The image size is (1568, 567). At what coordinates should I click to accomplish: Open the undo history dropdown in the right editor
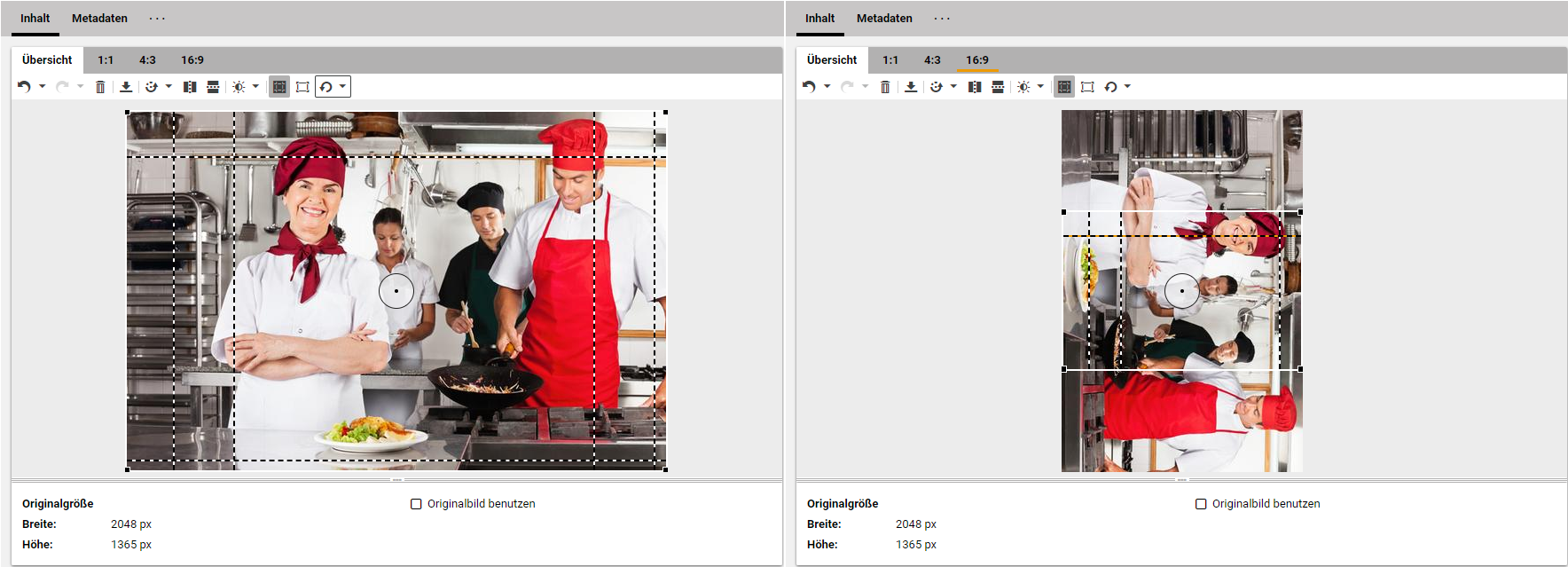point(827,87)
